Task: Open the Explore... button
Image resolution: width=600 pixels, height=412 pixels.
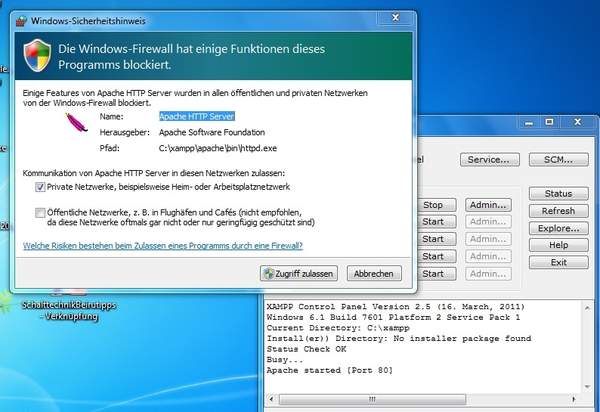Action: 558,228
